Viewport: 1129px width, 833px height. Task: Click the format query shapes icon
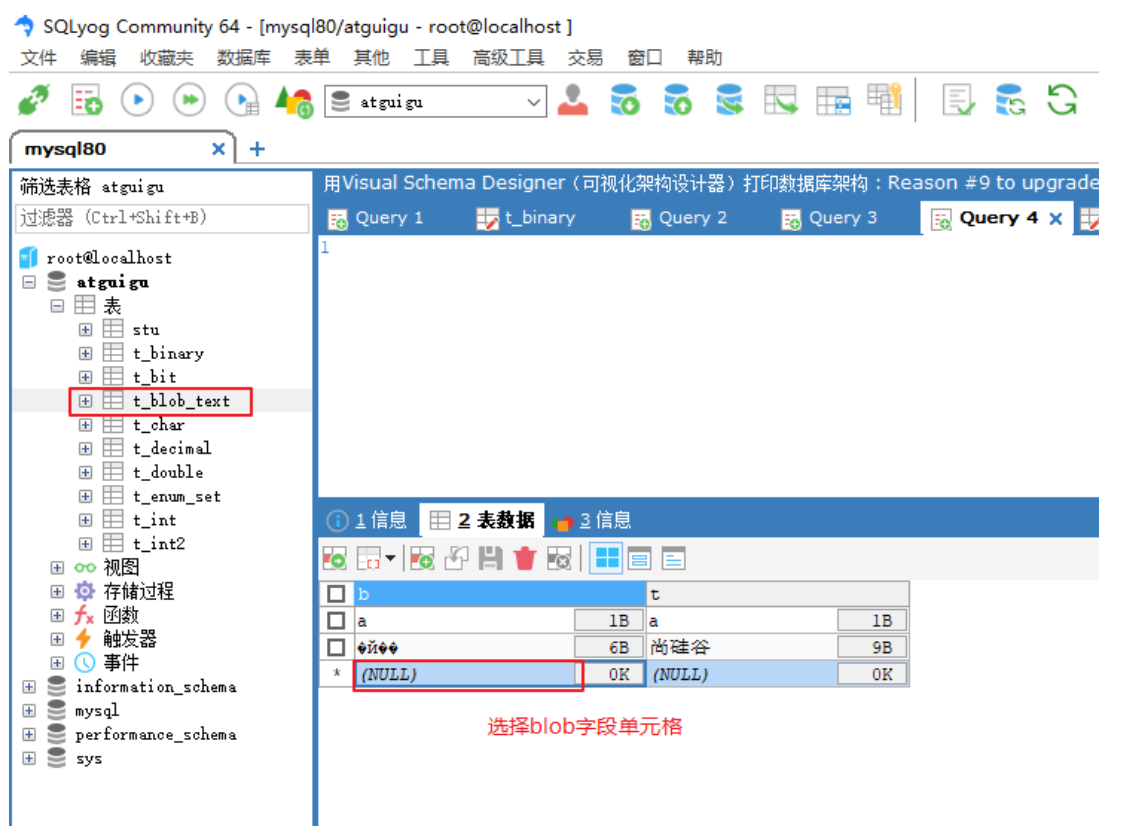(294, 101)
